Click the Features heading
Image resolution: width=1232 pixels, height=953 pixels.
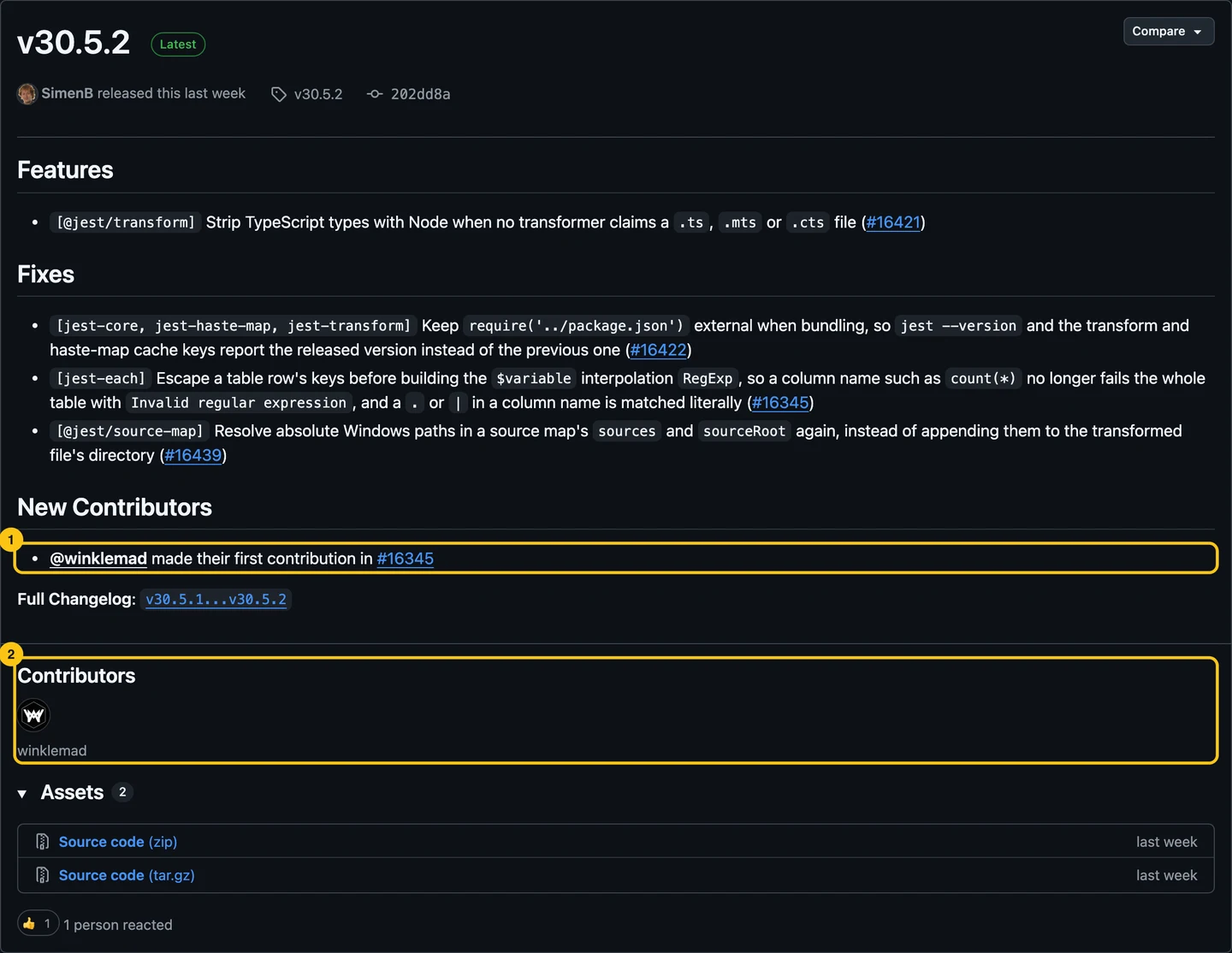65,169
